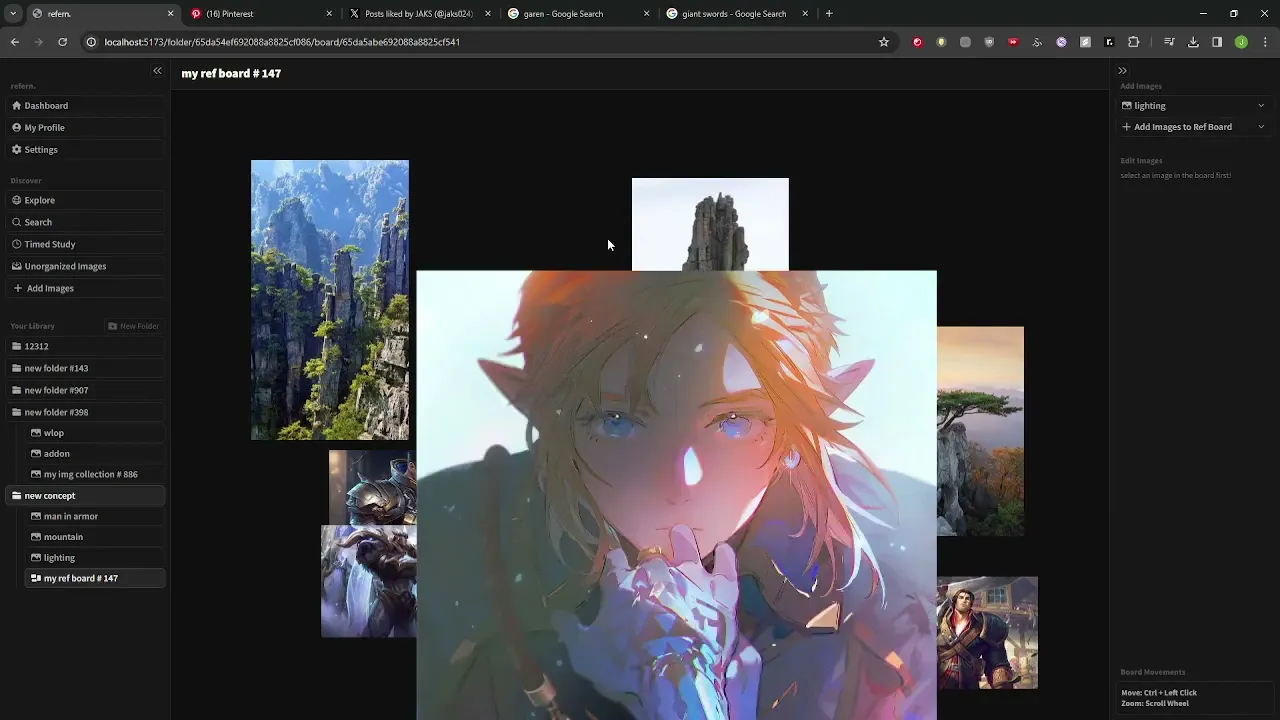1280x720 pixels.
Task: View site information icon in address bar
Action: [92, 42]
